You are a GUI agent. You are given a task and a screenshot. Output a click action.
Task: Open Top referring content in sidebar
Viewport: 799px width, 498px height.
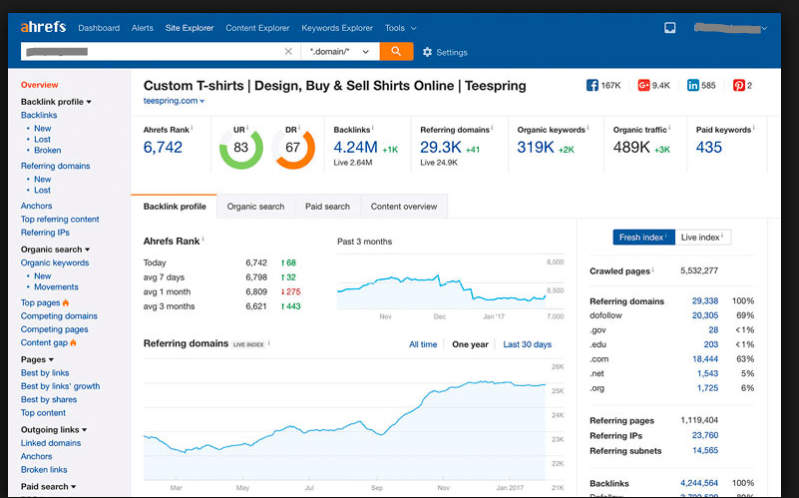click(60, 219)
